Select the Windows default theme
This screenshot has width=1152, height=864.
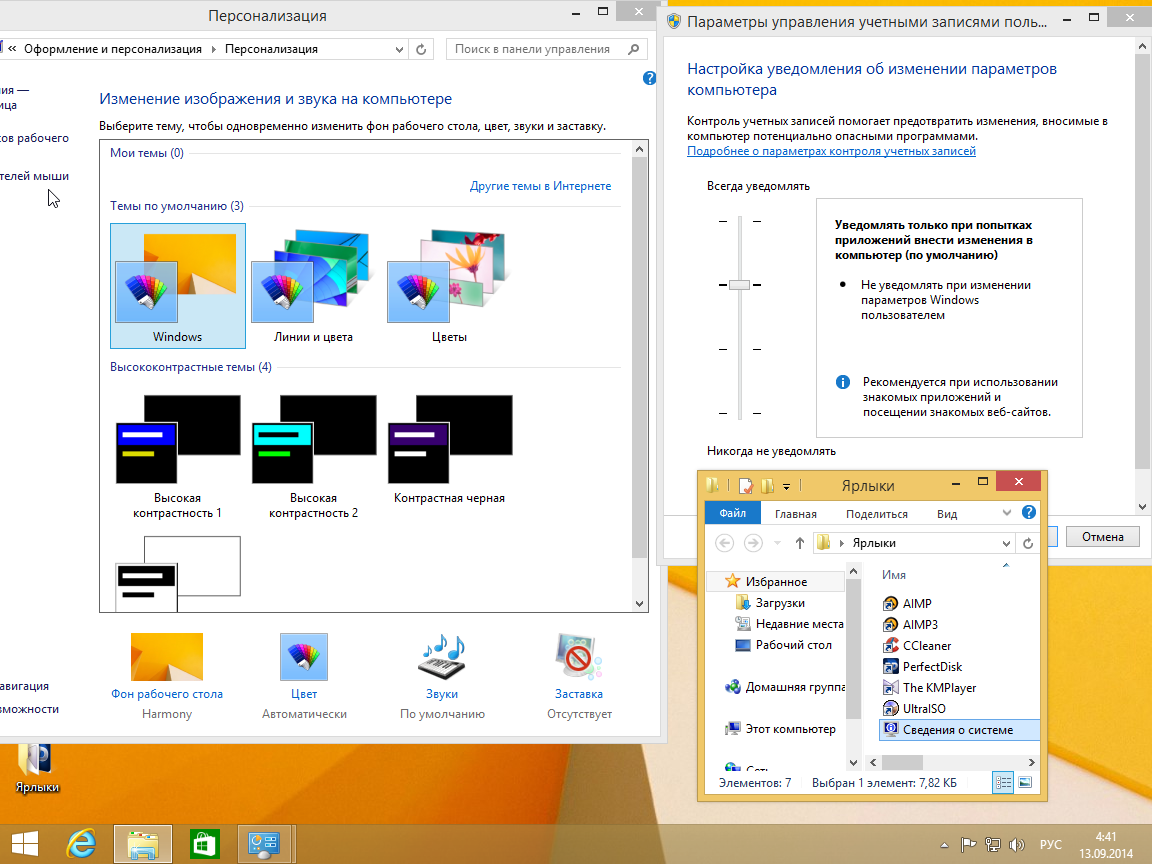click(x=177, y=286)
